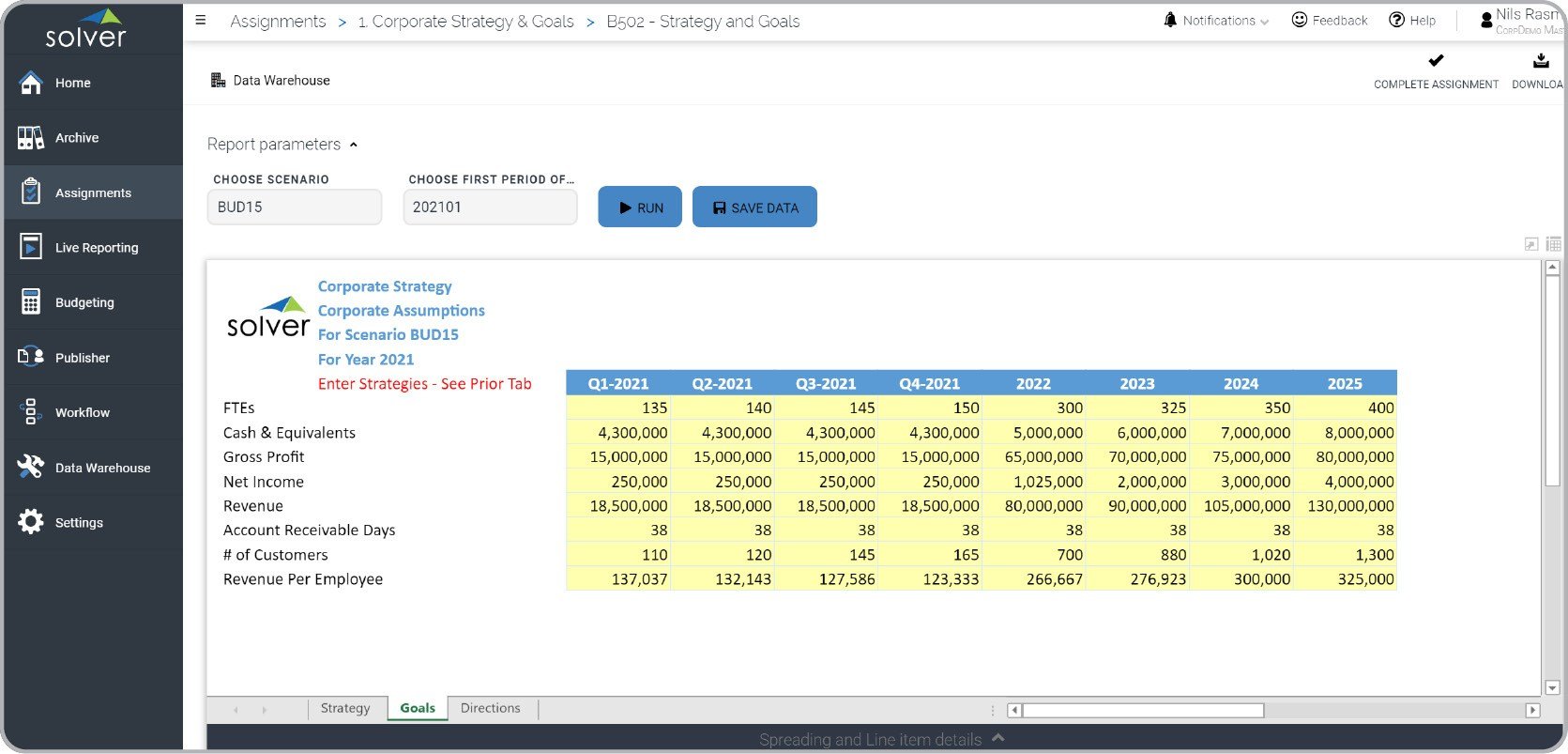1568x754 pixels.
Task: Collapse the Report parameters section
Action: (354, 145)
